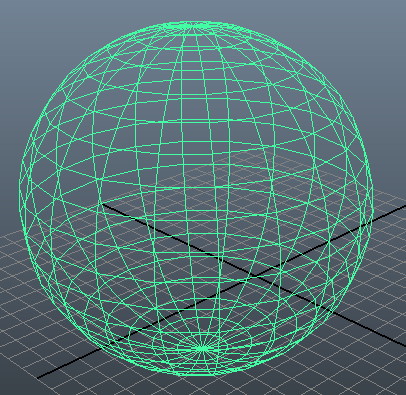Viewport: 406px width, 395px height.
Task: Click the black axis line's end inside sphere's left
Action: [x=103, y=204]
